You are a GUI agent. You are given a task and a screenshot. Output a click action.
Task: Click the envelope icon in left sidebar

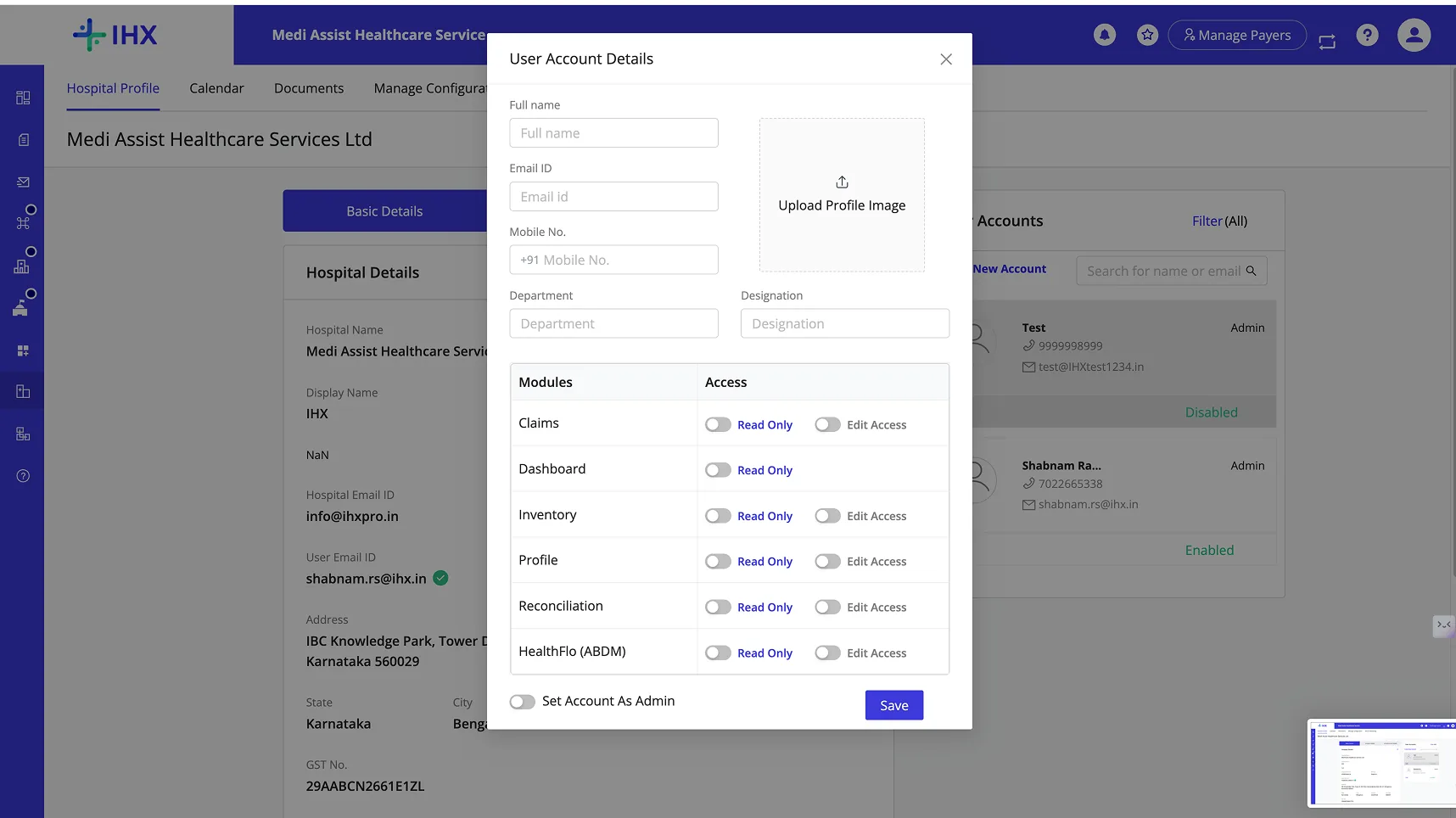click(x=23, y=182)
